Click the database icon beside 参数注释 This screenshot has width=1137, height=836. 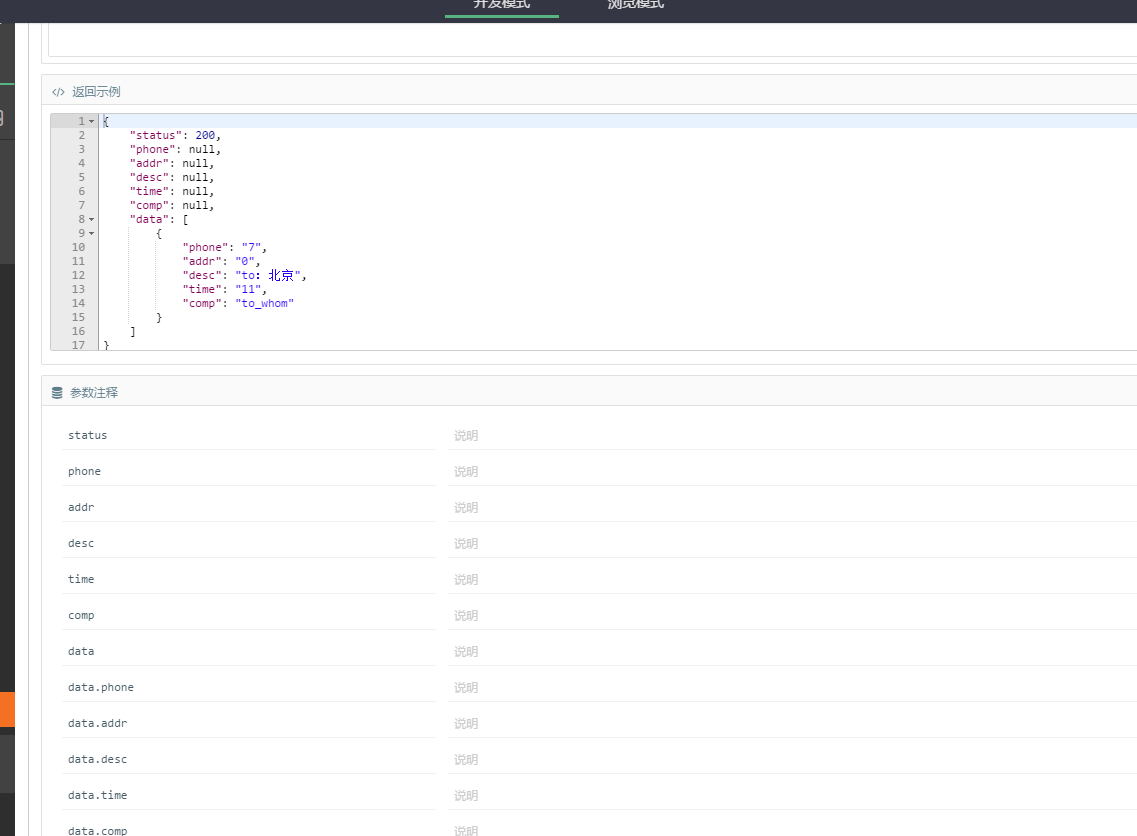pos(57,393)
